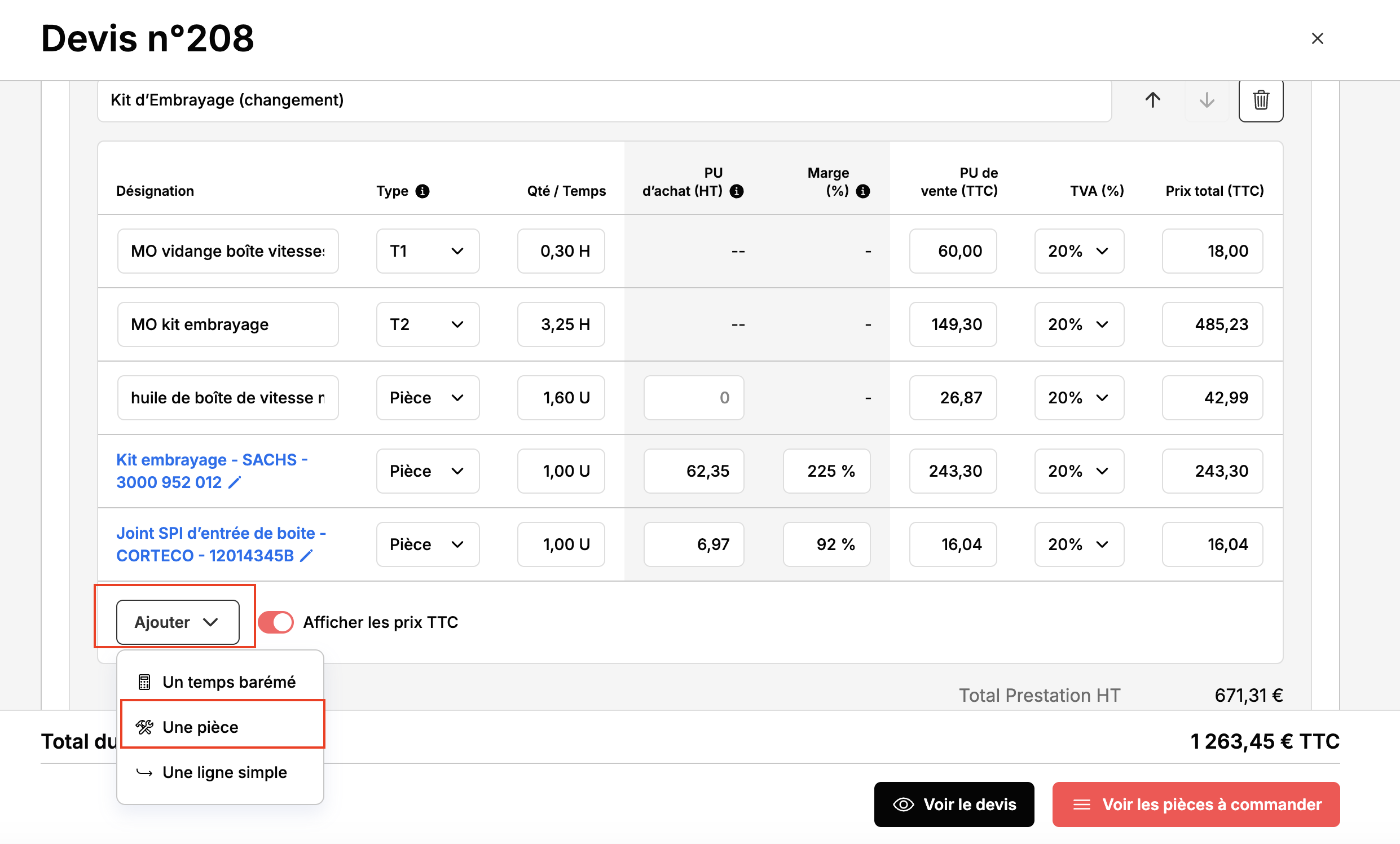Click the 6,97 purchase price field
The width and height of the screenshot is (1400, 844).
click(694, 544)
